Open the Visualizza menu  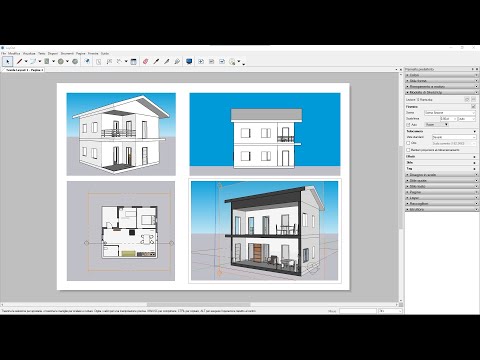(x=29, y=53)
